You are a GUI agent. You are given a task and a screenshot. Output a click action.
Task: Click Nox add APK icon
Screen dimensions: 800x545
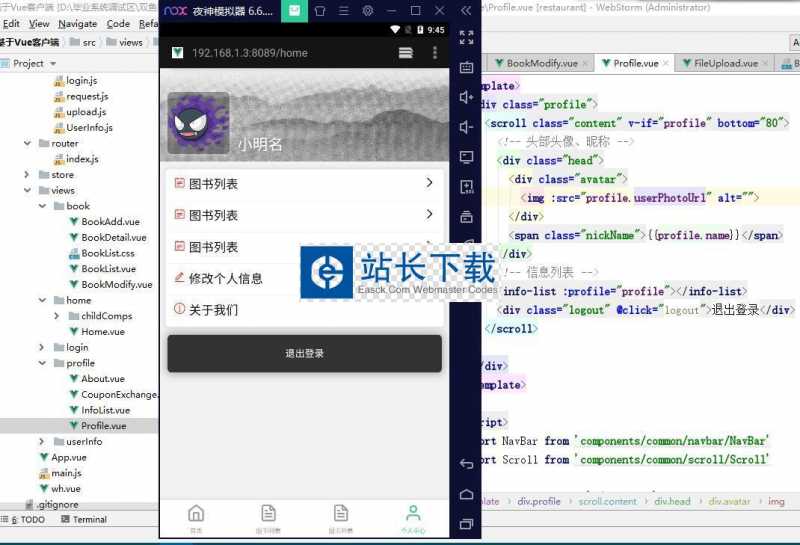point(466,187)
